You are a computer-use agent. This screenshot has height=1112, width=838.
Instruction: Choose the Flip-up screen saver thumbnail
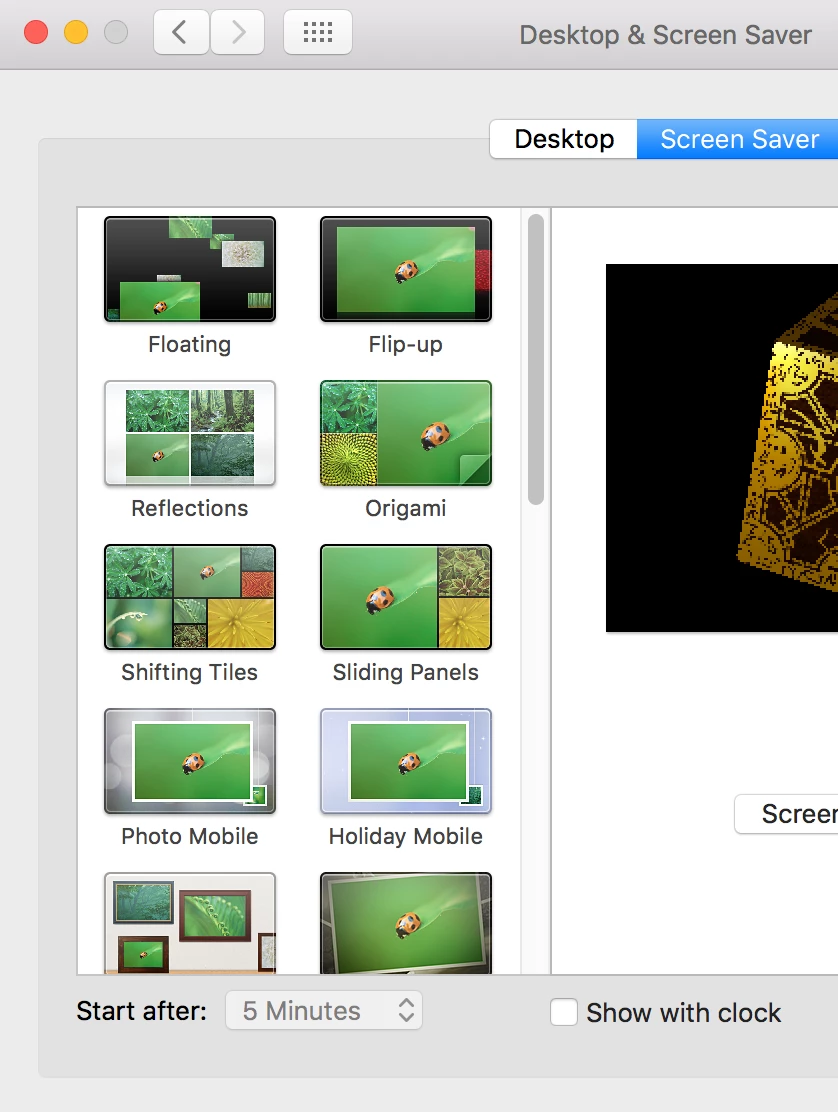click(x=406, y=269)
